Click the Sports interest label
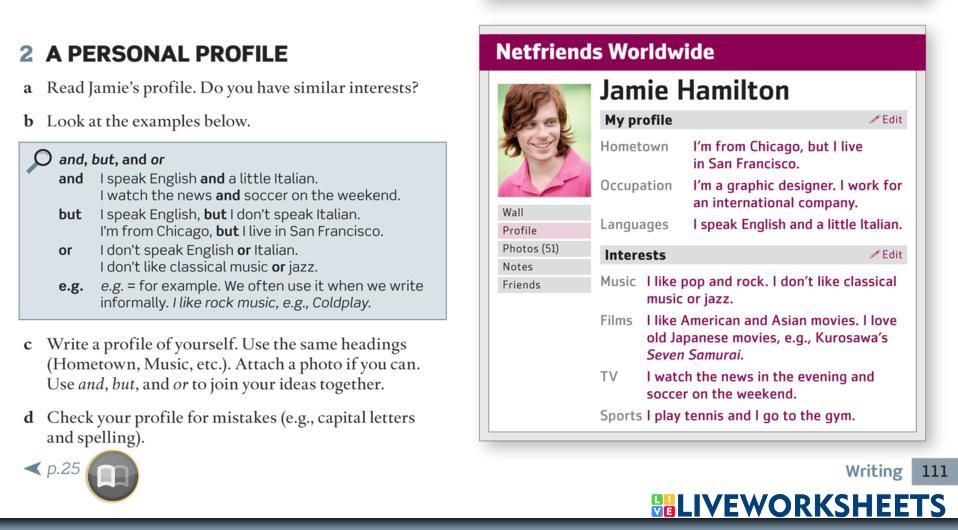 (620, 415)
